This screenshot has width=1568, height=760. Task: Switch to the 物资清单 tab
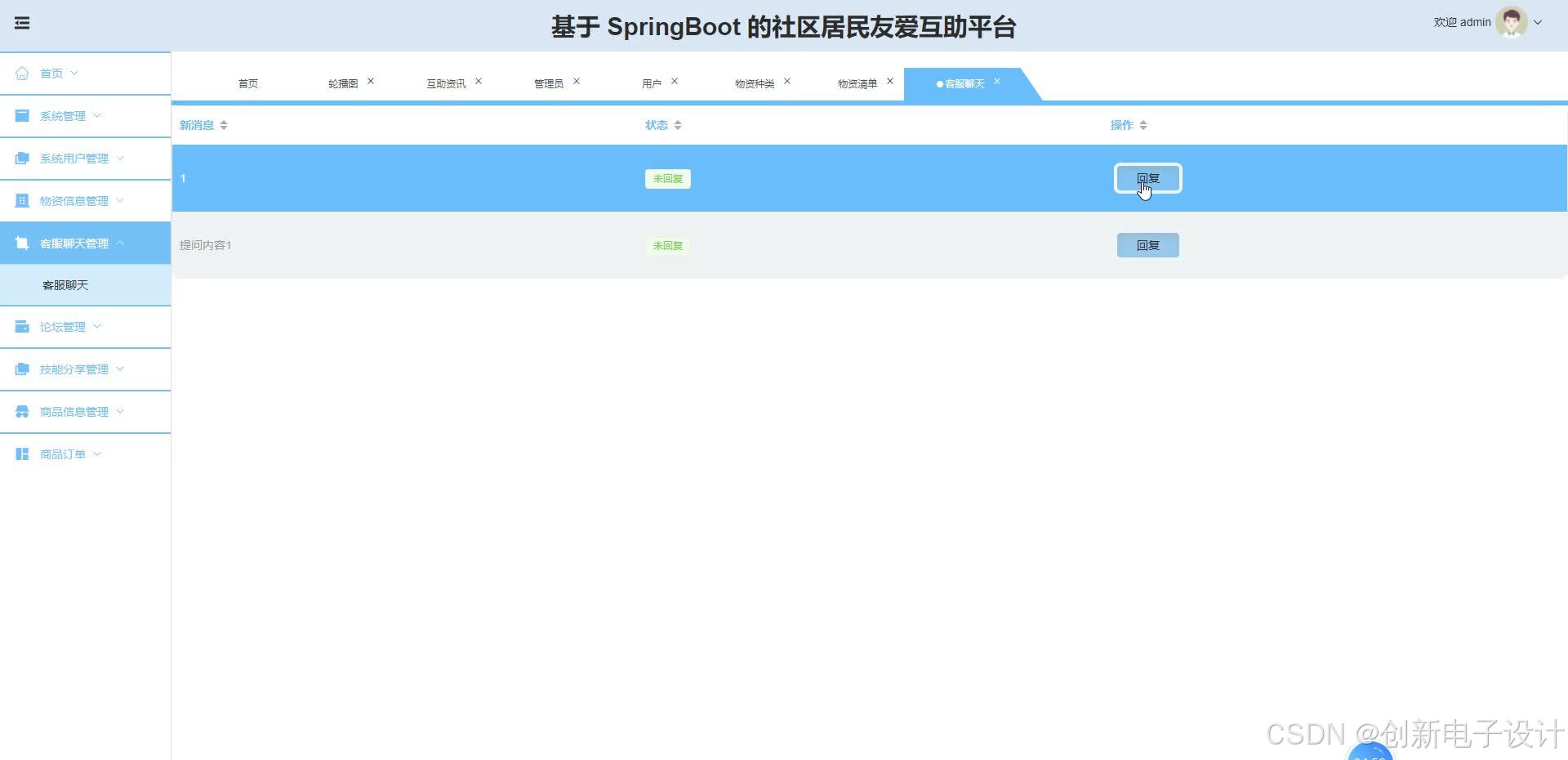coord(857,83)
